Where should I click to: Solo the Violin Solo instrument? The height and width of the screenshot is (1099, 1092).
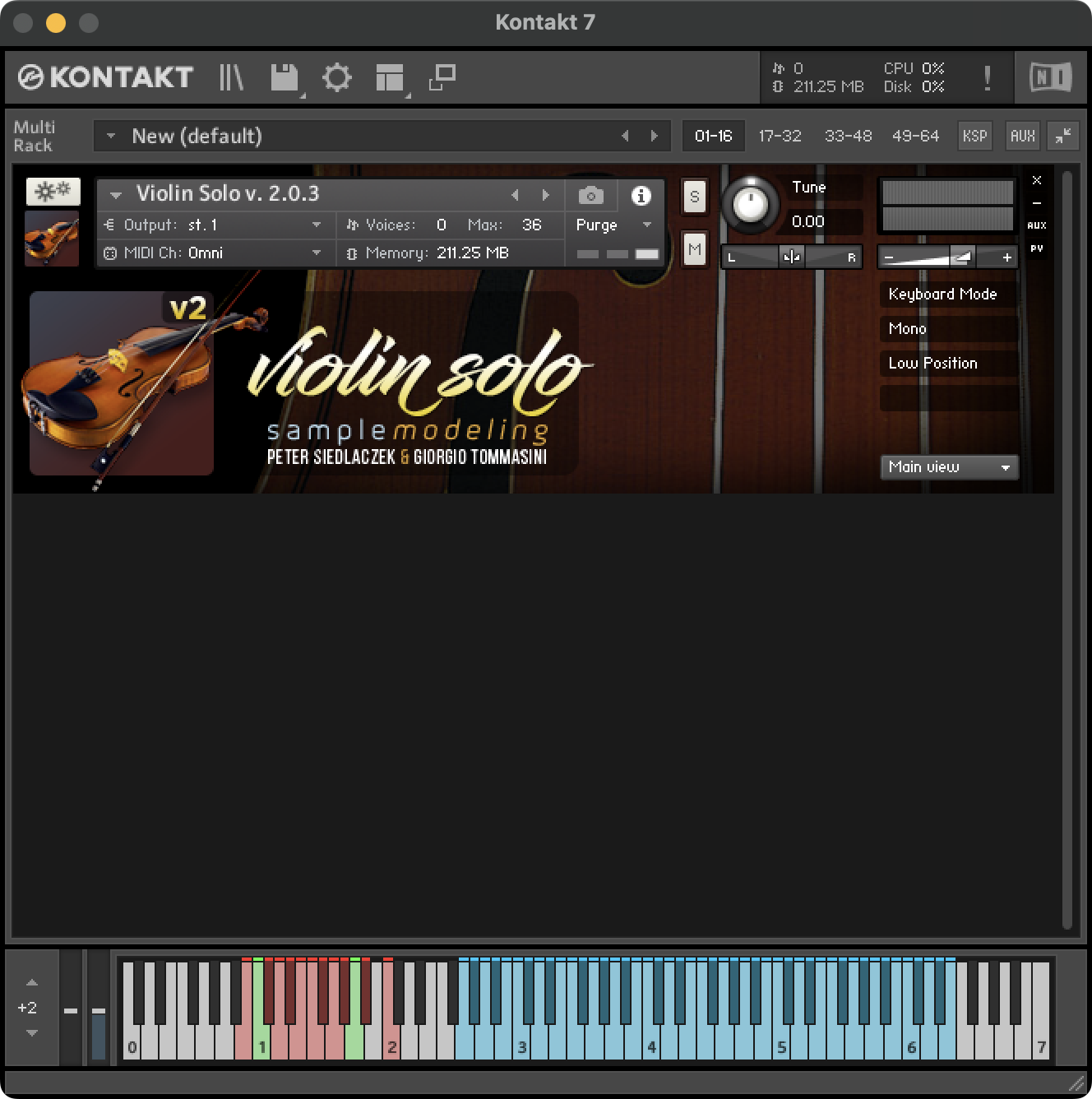pyautogui.click(x=695, y=197)
